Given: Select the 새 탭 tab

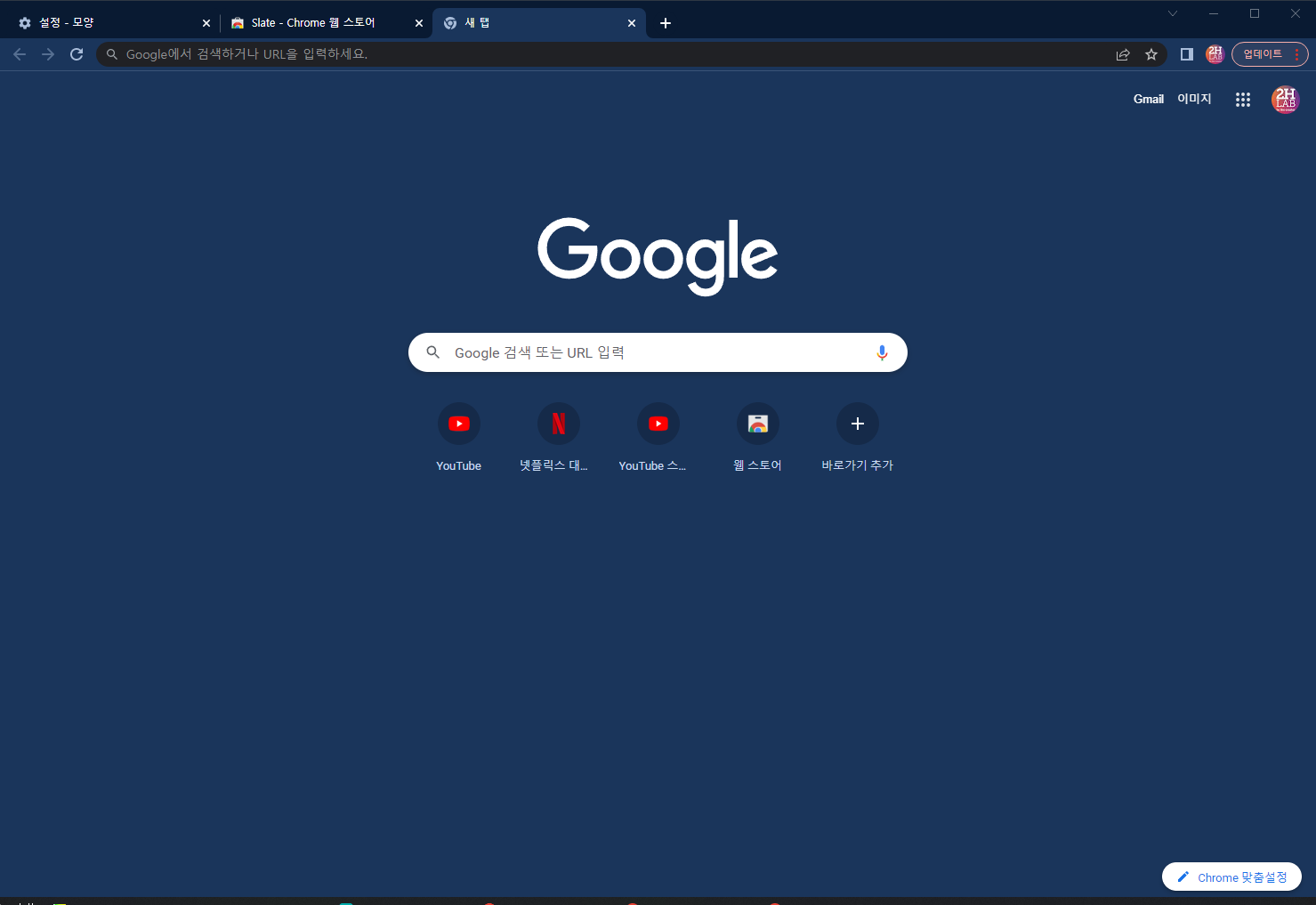Looking at the screenshot, I should [x=538, y=23].
